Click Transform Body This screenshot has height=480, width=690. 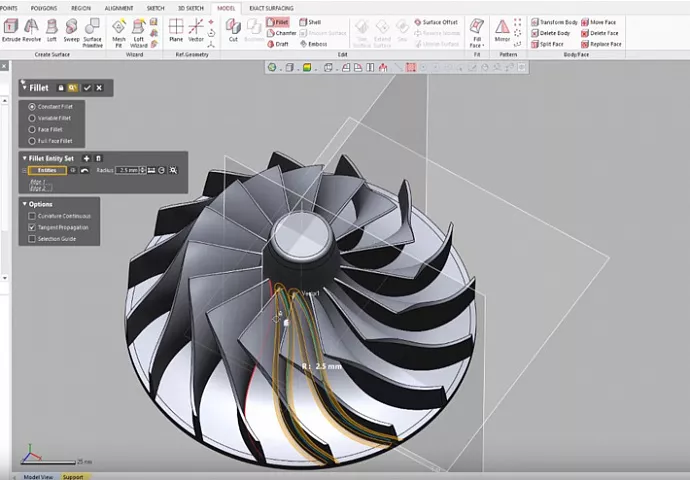pos(554,22)
